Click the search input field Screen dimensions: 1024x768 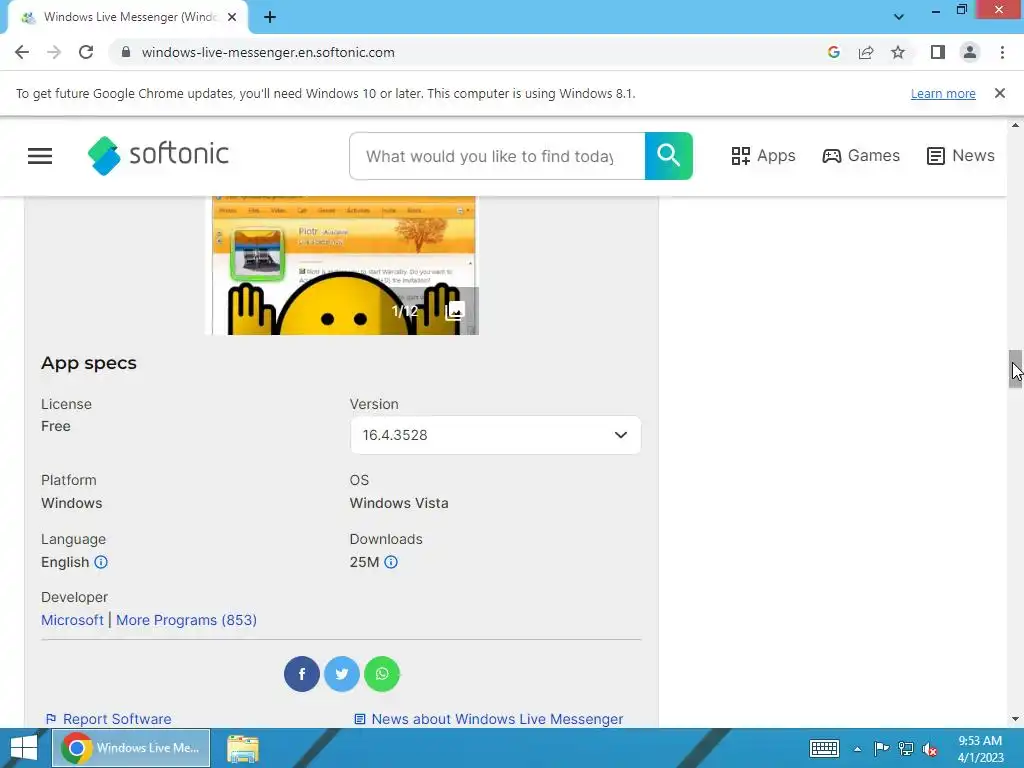coord(497,156)
